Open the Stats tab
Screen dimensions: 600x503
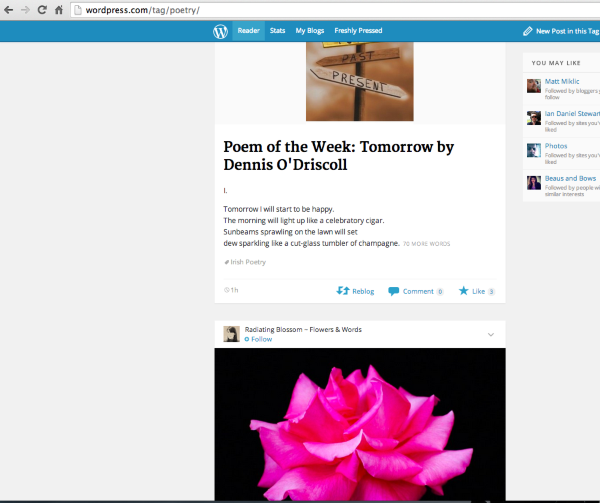[x=277, y=31]
